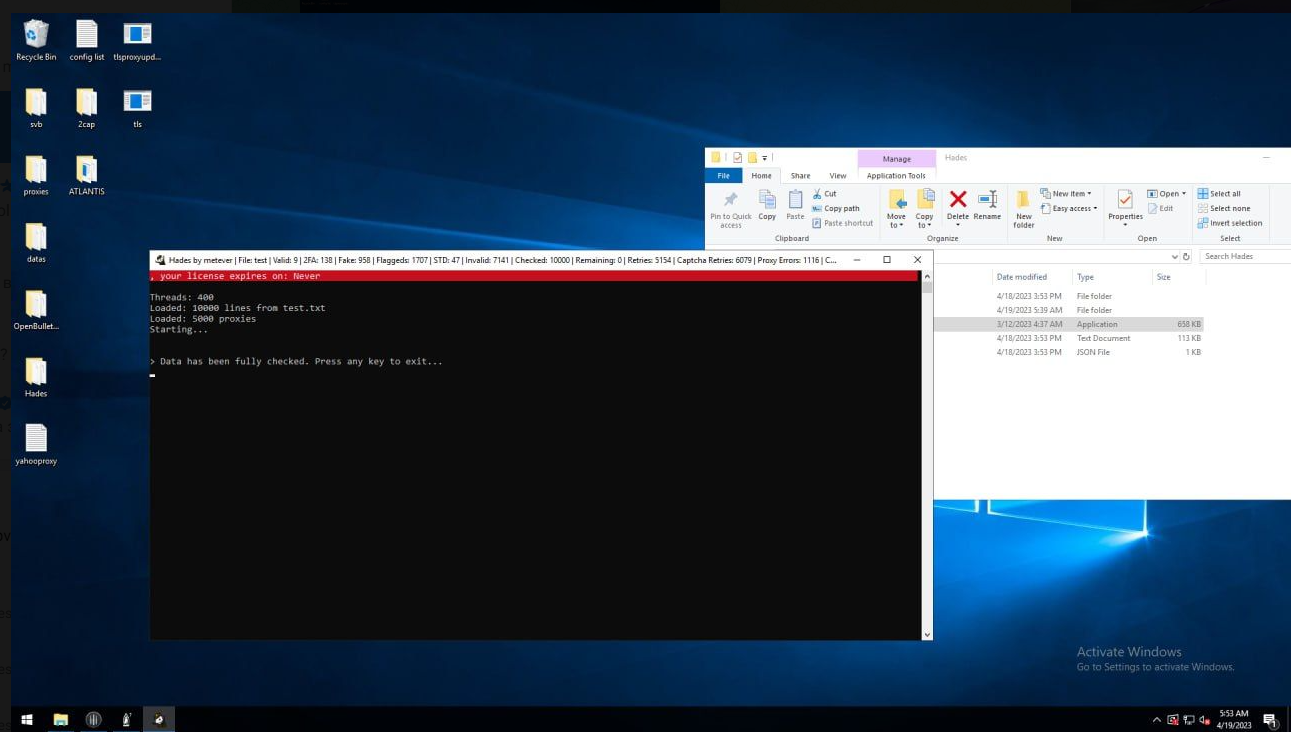Select the tlsproxyupd... desktop shortcut
The height and width of the screenshot is (732, 1291).
pos(137,41)
